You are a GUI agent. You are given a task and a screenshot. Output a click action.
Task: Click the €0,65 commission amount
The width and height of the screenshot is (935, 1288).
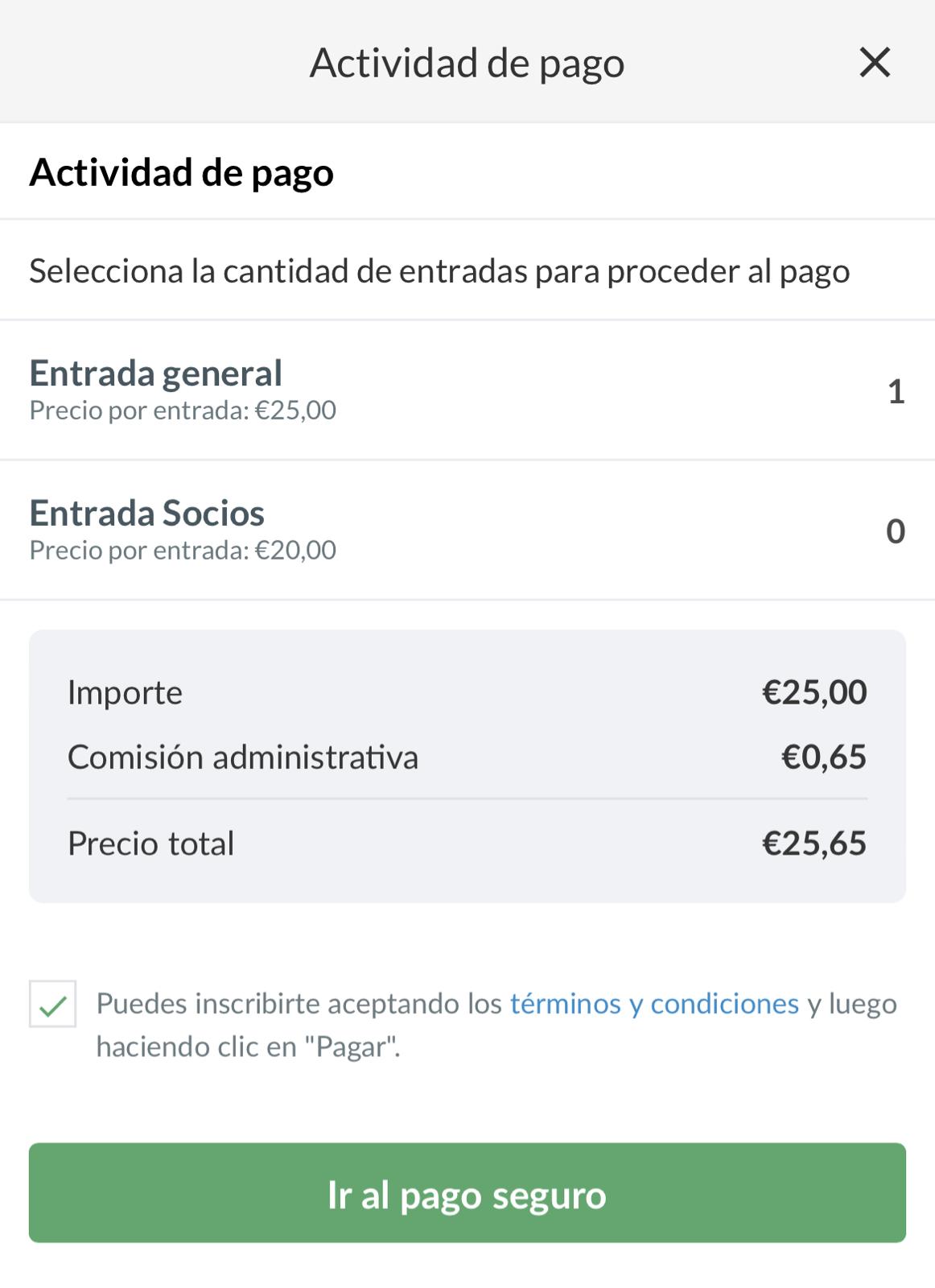824,758
